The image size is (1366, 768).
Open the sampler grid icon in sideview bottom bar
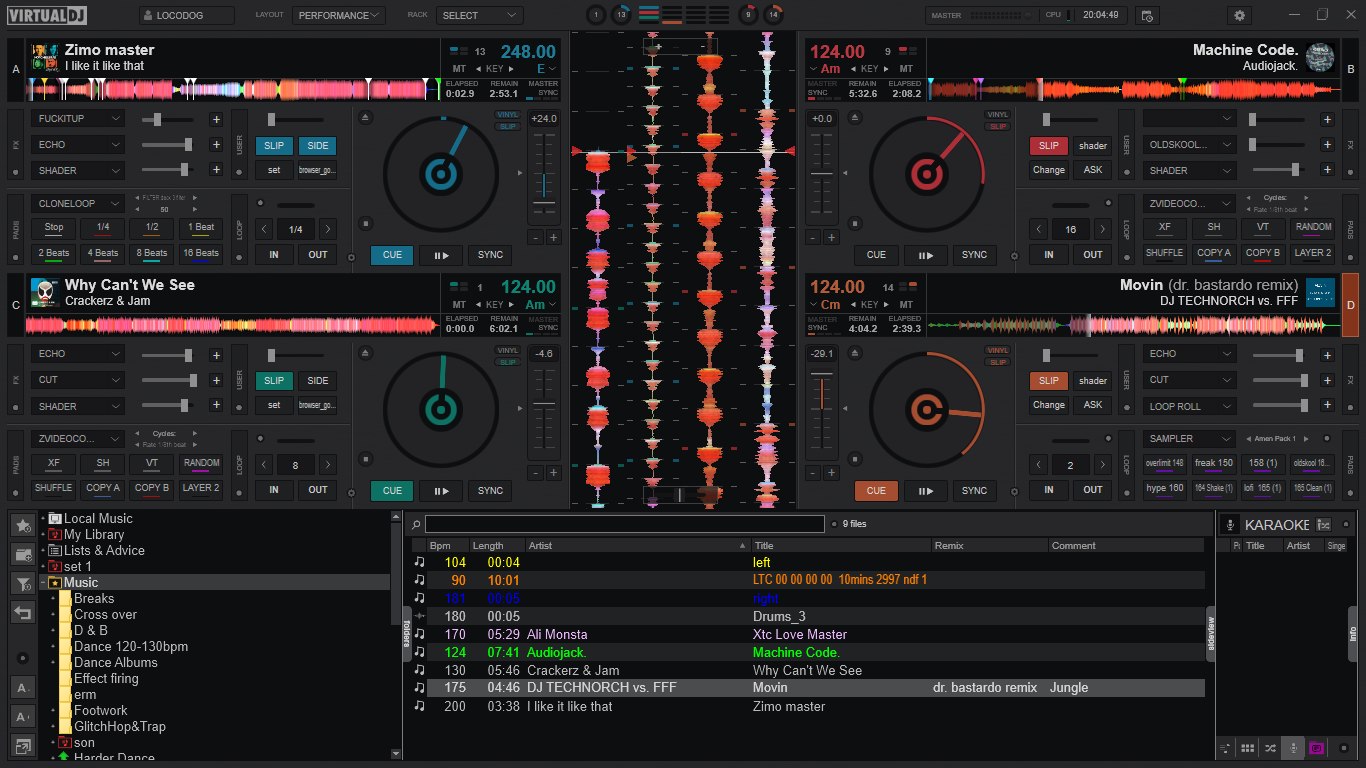point(1248,748)
